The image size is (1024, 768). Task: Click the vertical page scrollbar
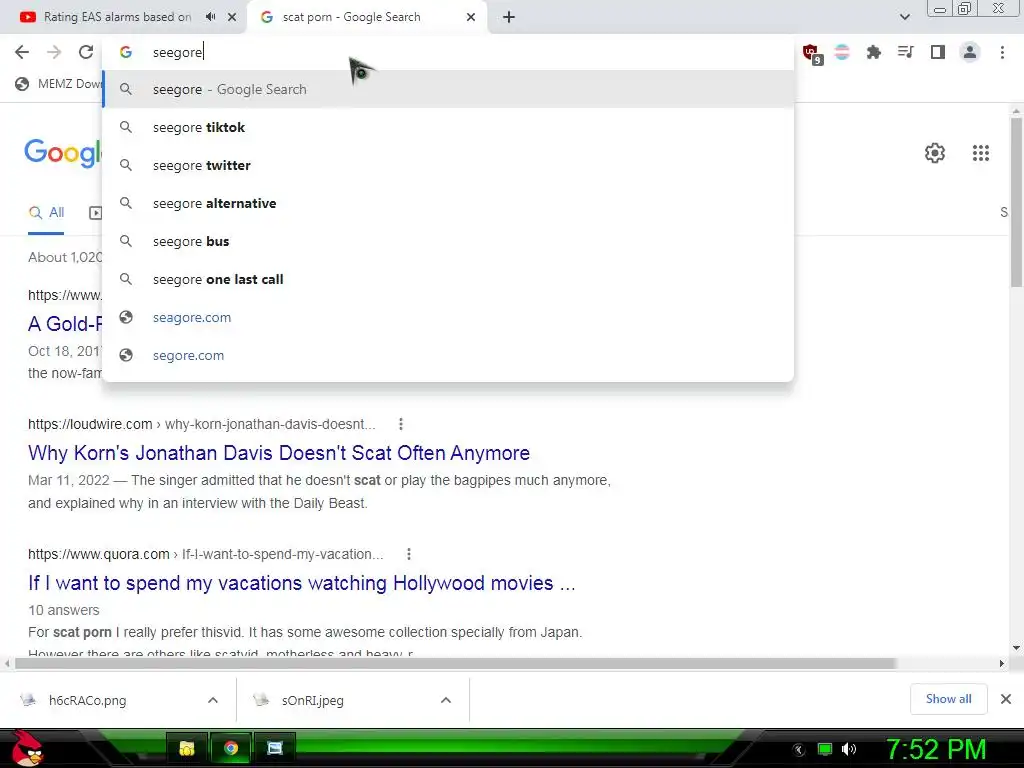[1016, 202]
